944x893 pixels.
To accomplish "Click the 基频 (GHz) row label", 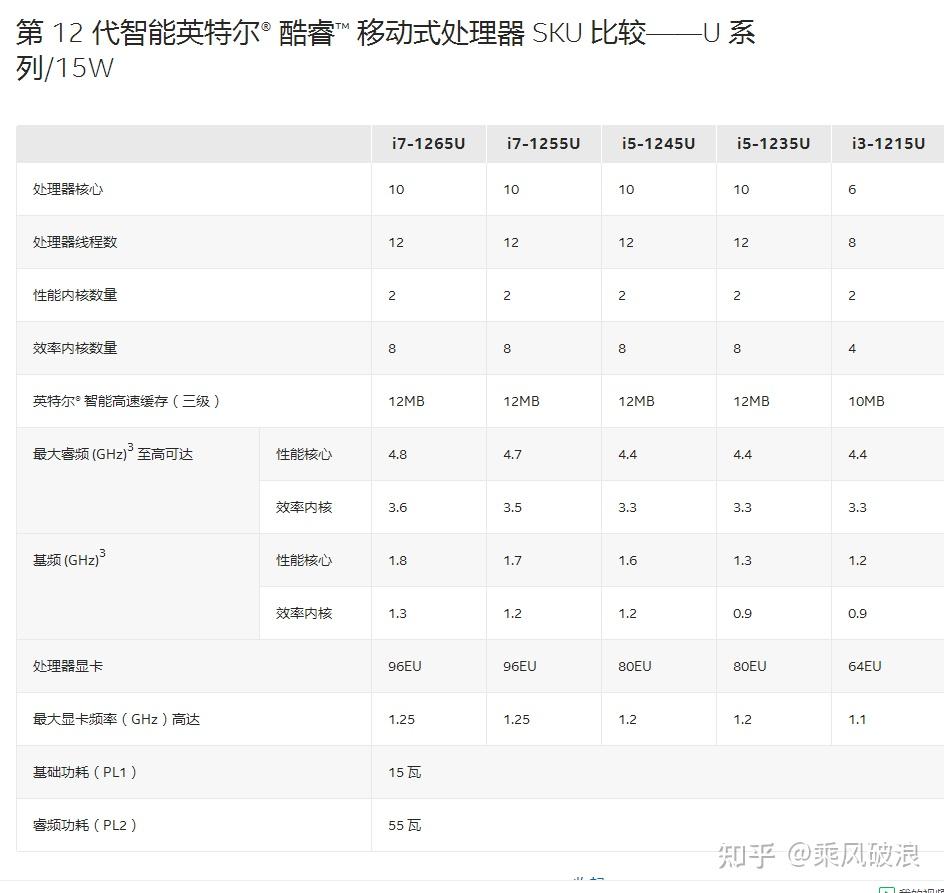I will click(x=69, y=559).
